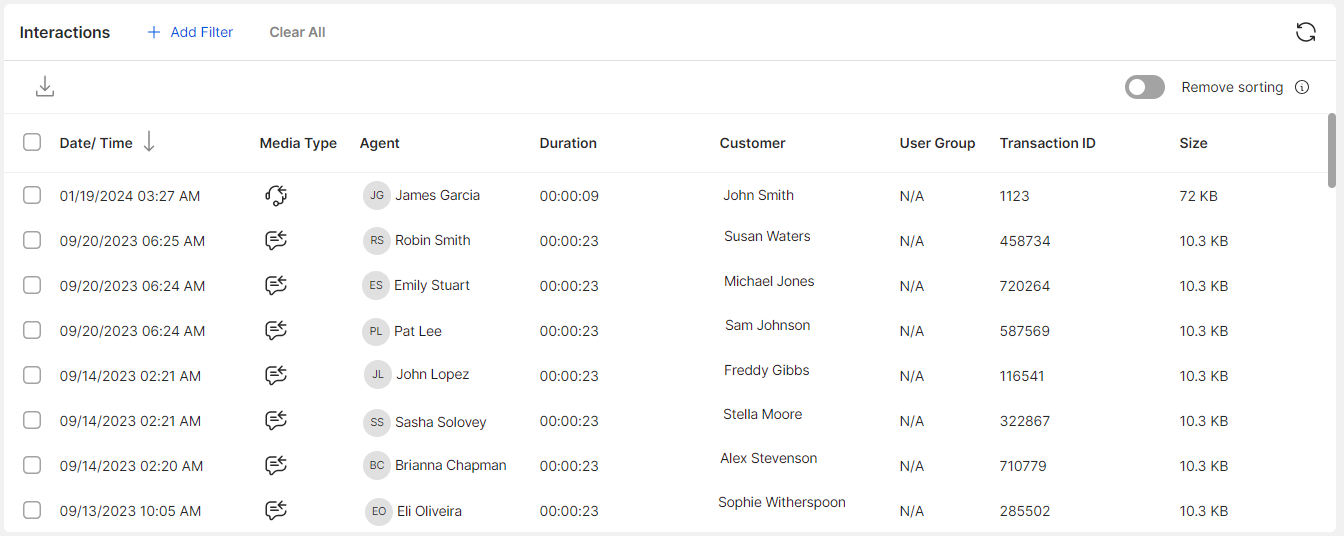Click the Add Filter button
This screenshot has height=536, width=1344.
(190, 32)
